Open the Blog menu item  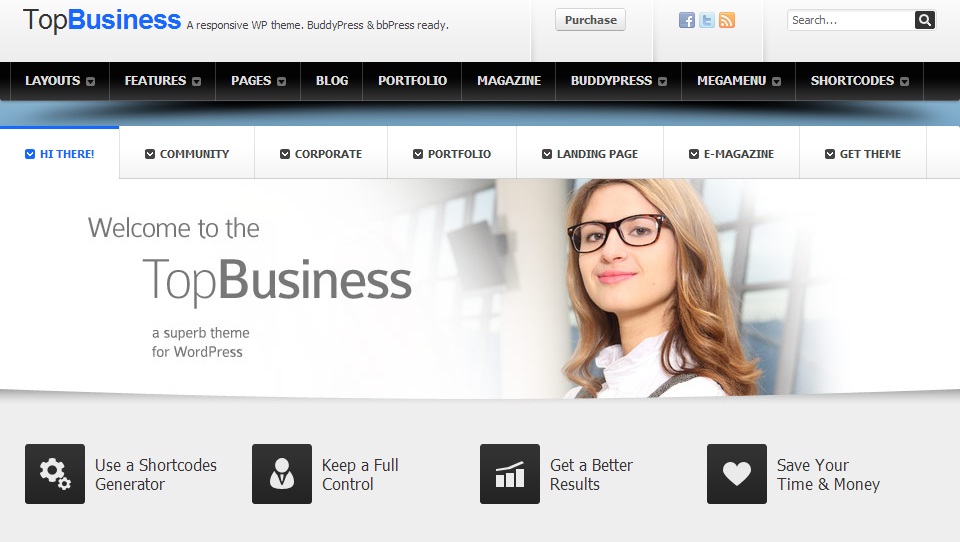point(332,81)
